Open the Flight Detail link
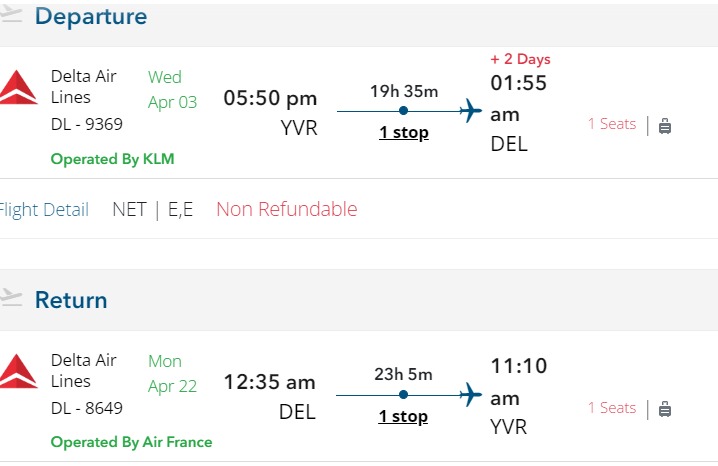The width and height of the screenshot is (718, 466). click(x=43, y=209)
